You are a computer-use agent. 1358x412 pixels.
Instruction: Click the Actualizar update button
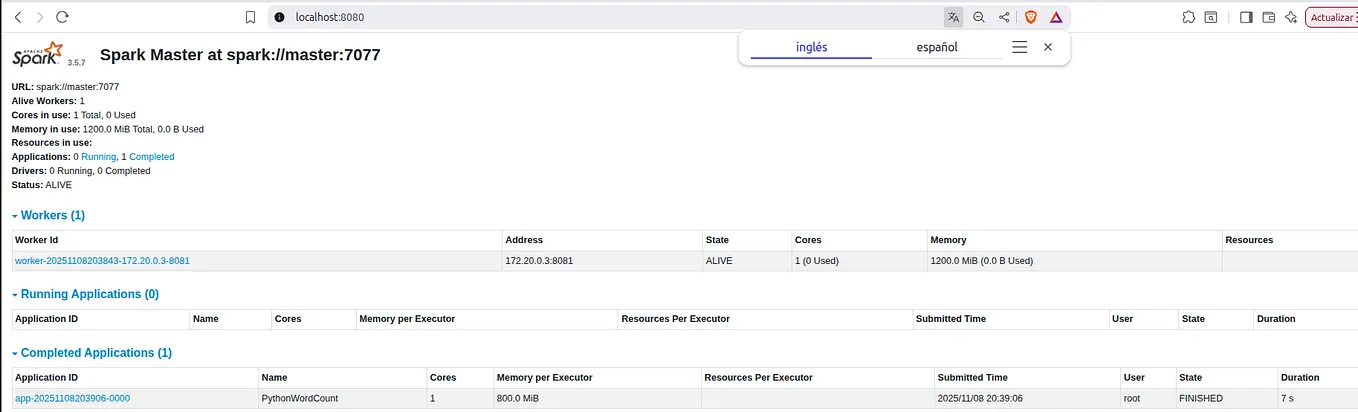(x=1331, y=17)
